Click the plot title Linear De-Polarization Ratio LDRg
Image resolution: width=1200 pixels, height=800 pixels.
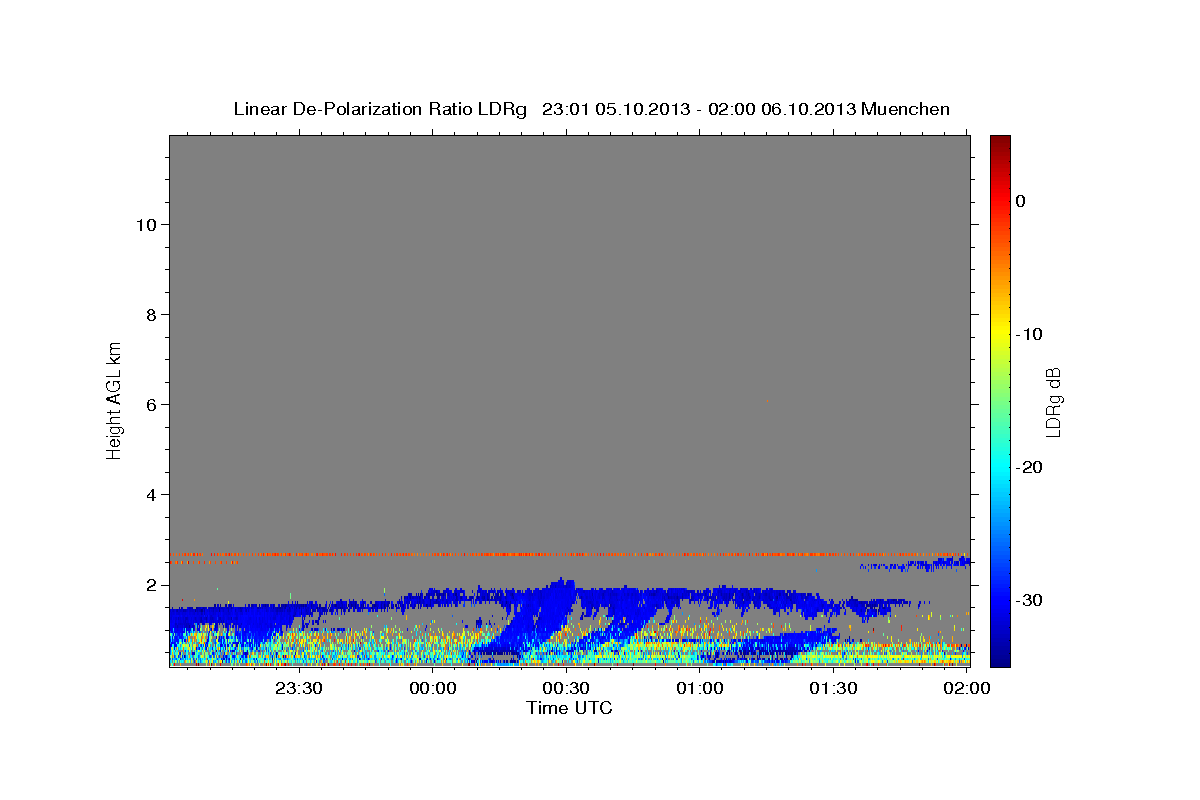coord(380,109)
